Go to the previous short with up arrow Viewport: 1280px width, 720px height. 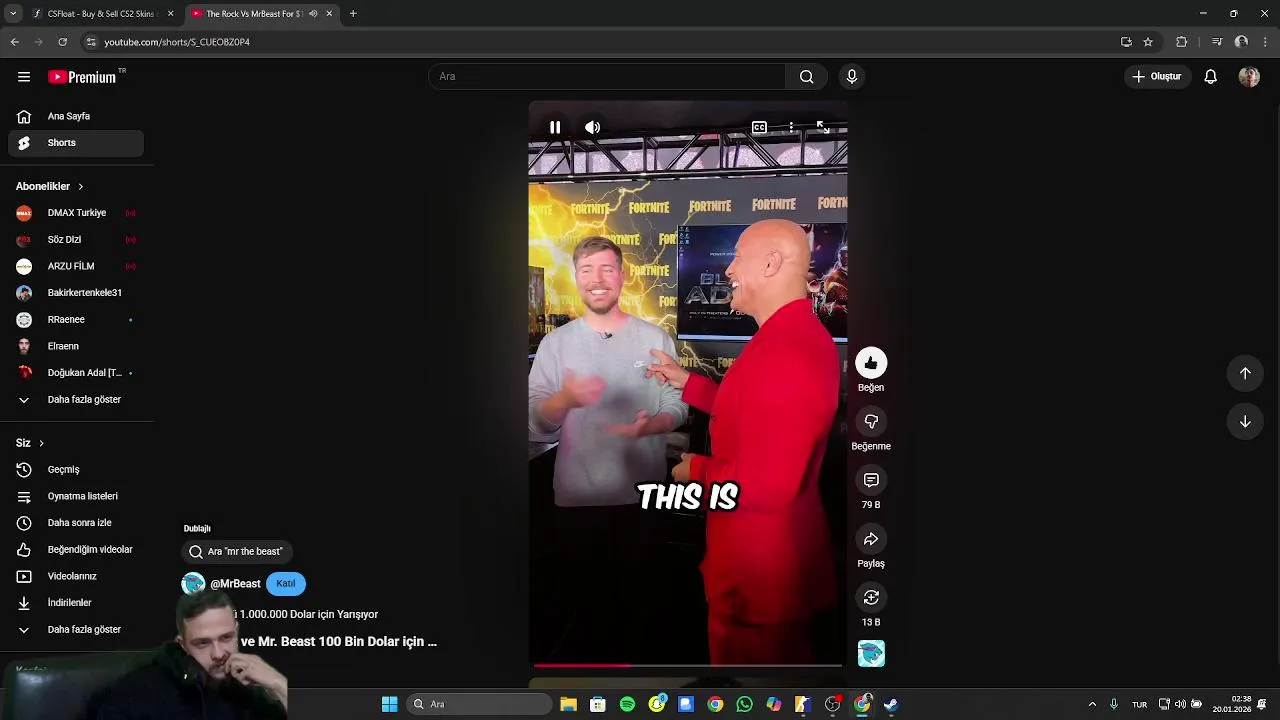1245,373
